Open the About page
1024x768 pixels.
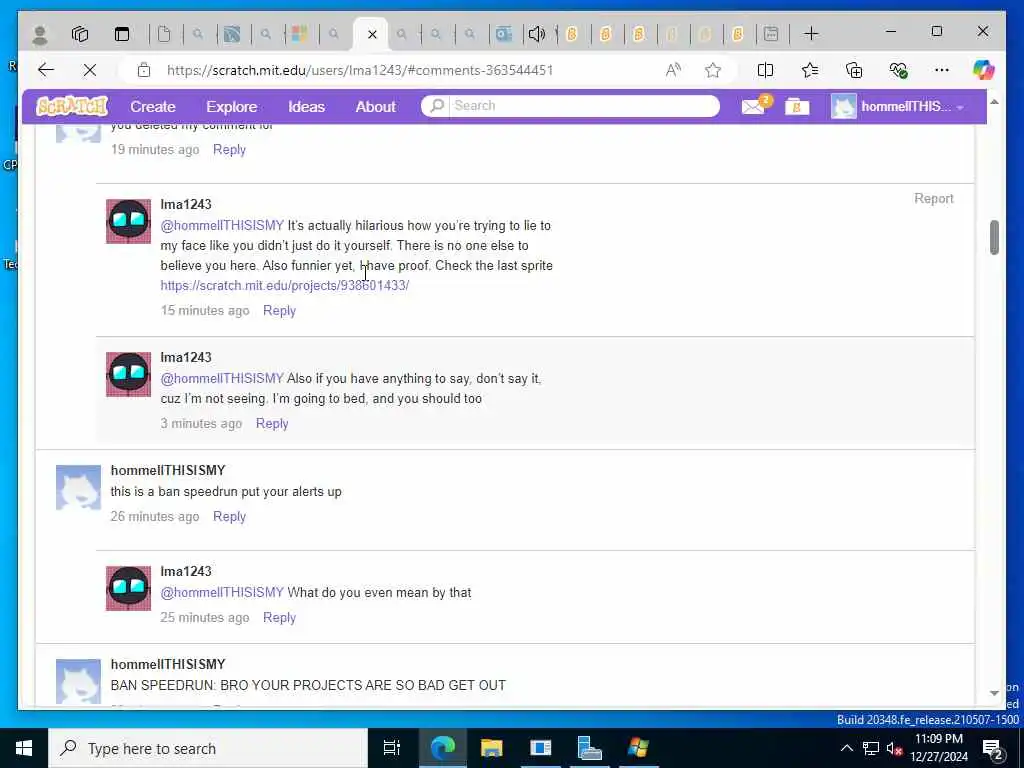[x=376, y=106]
